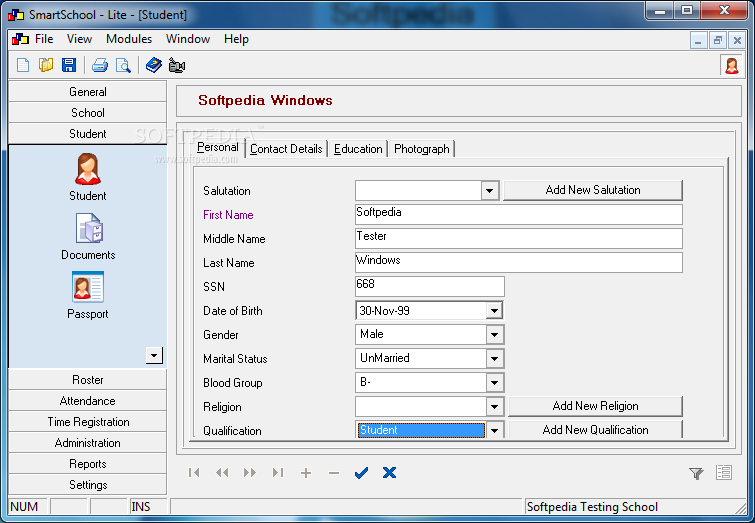
Task: Open the Reports sidebar section
Action: 88,464
